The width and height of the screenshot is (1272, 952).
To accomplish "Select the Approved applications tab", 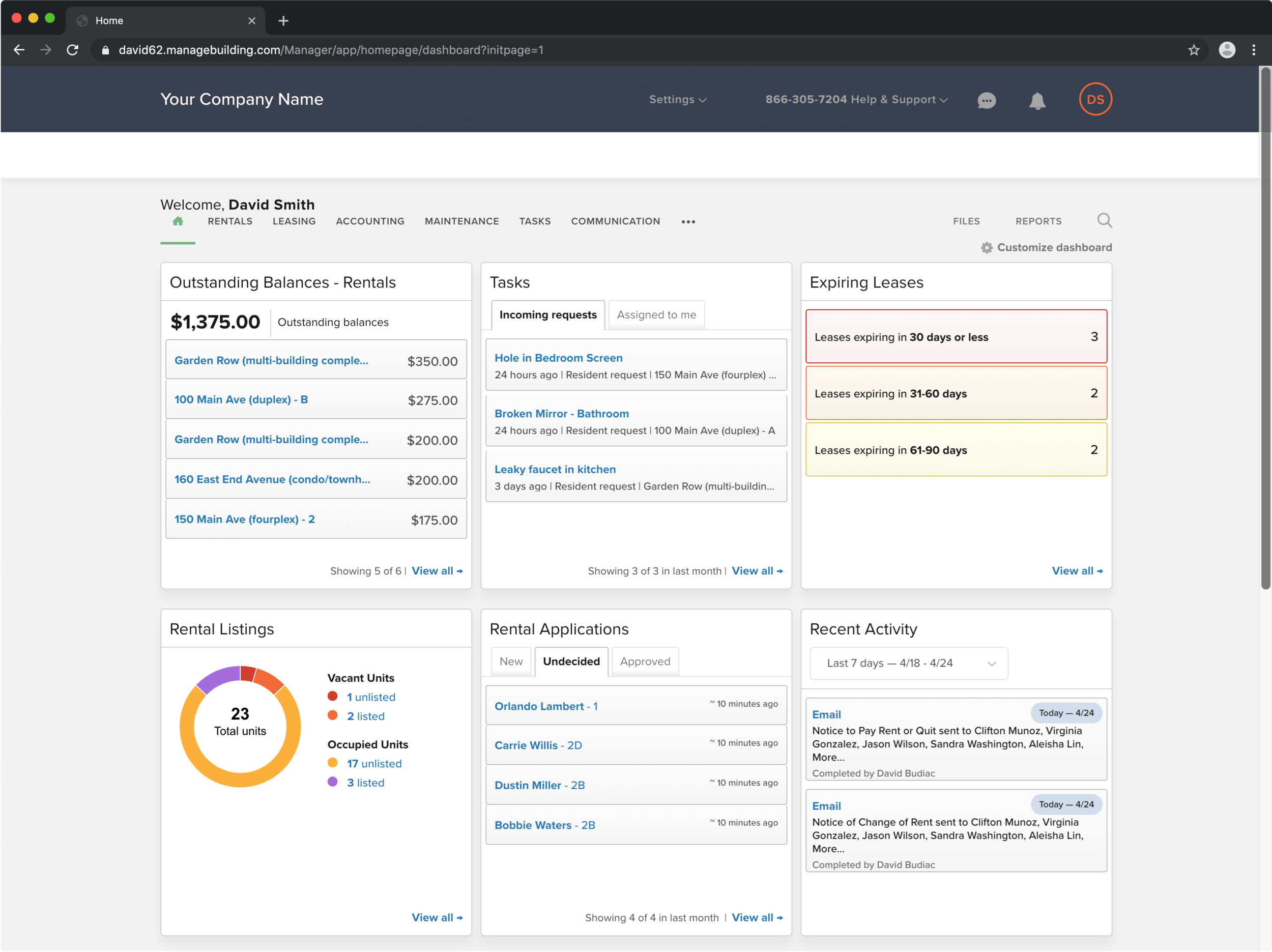I will tap(645, 661).
